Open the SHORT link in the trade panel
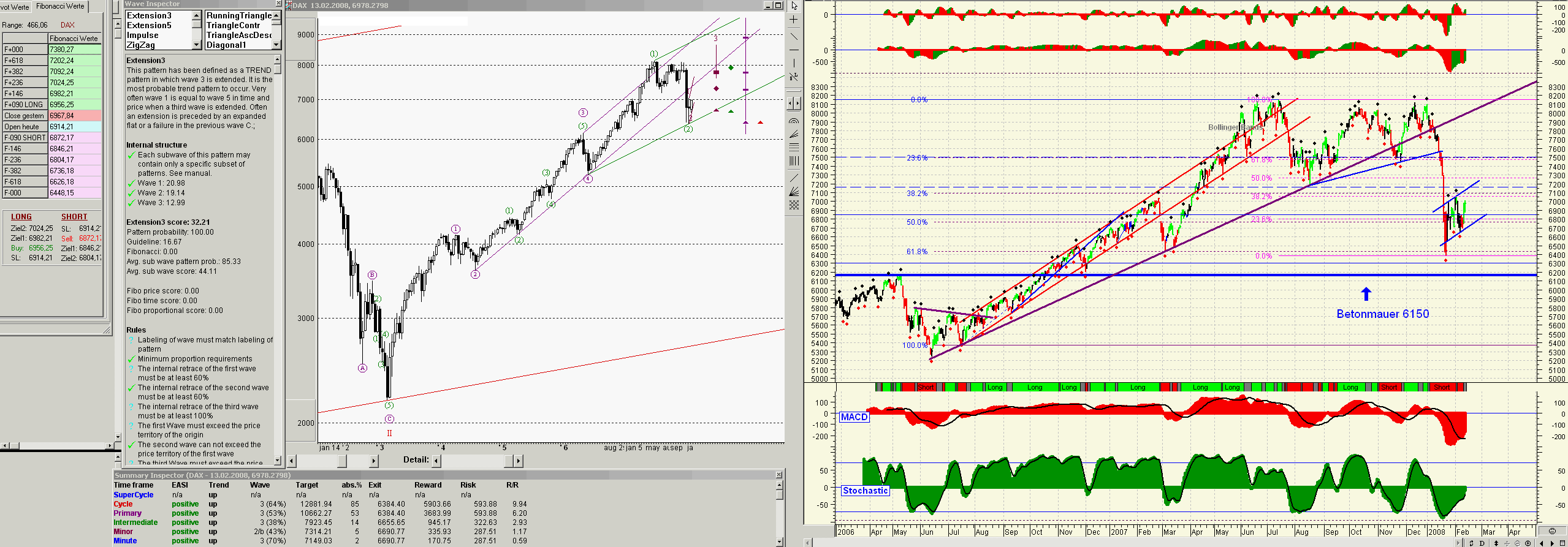 [x=74, y=217]
